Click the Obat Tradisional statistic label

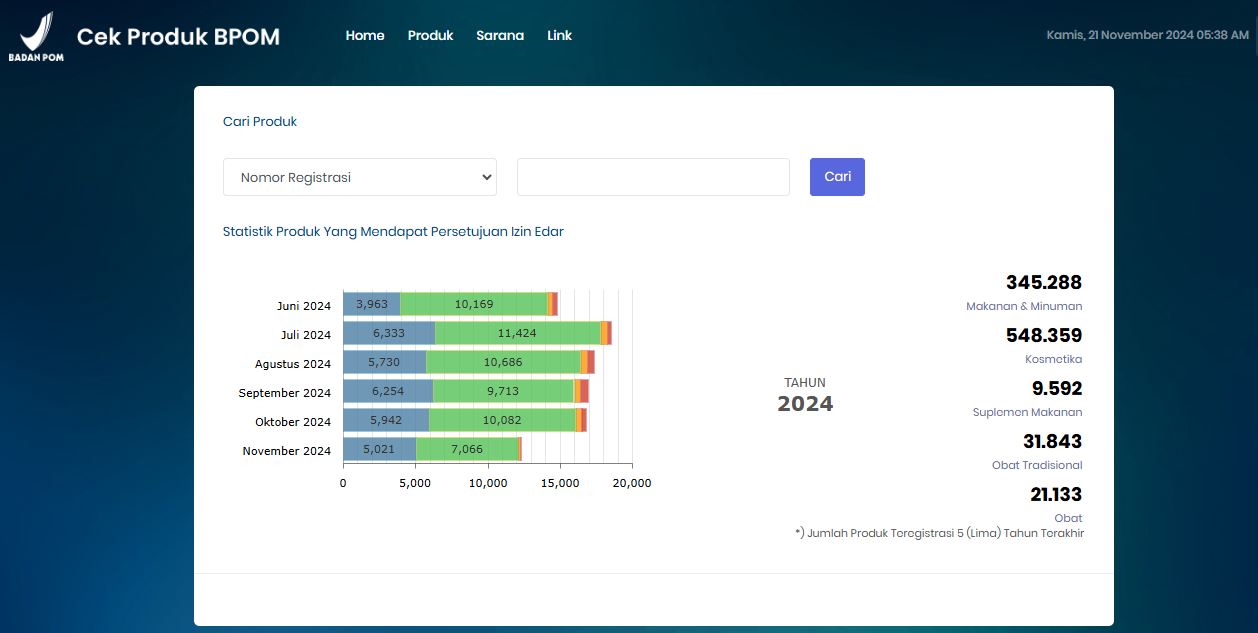pyautogui.click(x=1036, y=465)
